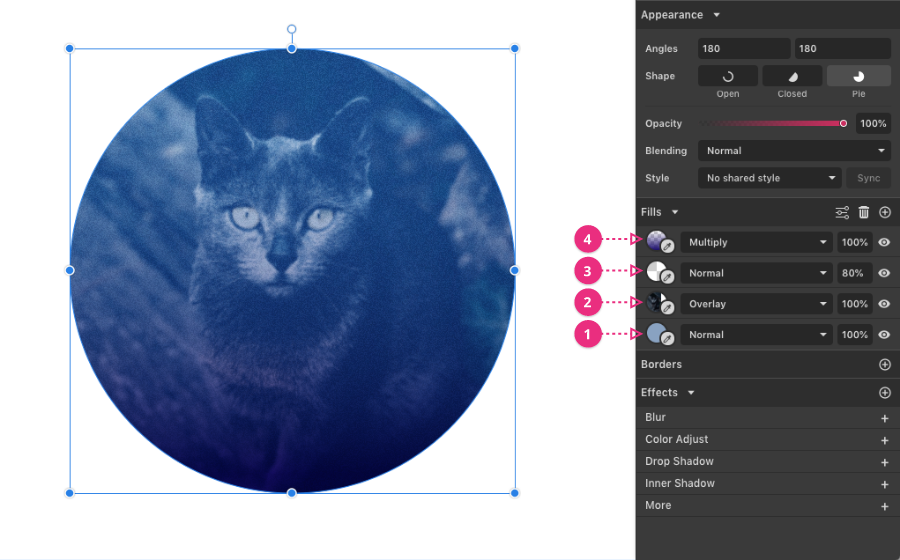900x560 pixels.
Task: Open the blue solid fill swatch
Action: pyautogui.click(x=656, y=333)
